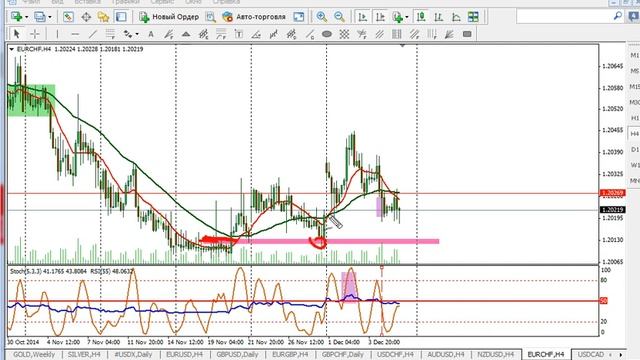Select the Gann grid tool

coord(344,34)
